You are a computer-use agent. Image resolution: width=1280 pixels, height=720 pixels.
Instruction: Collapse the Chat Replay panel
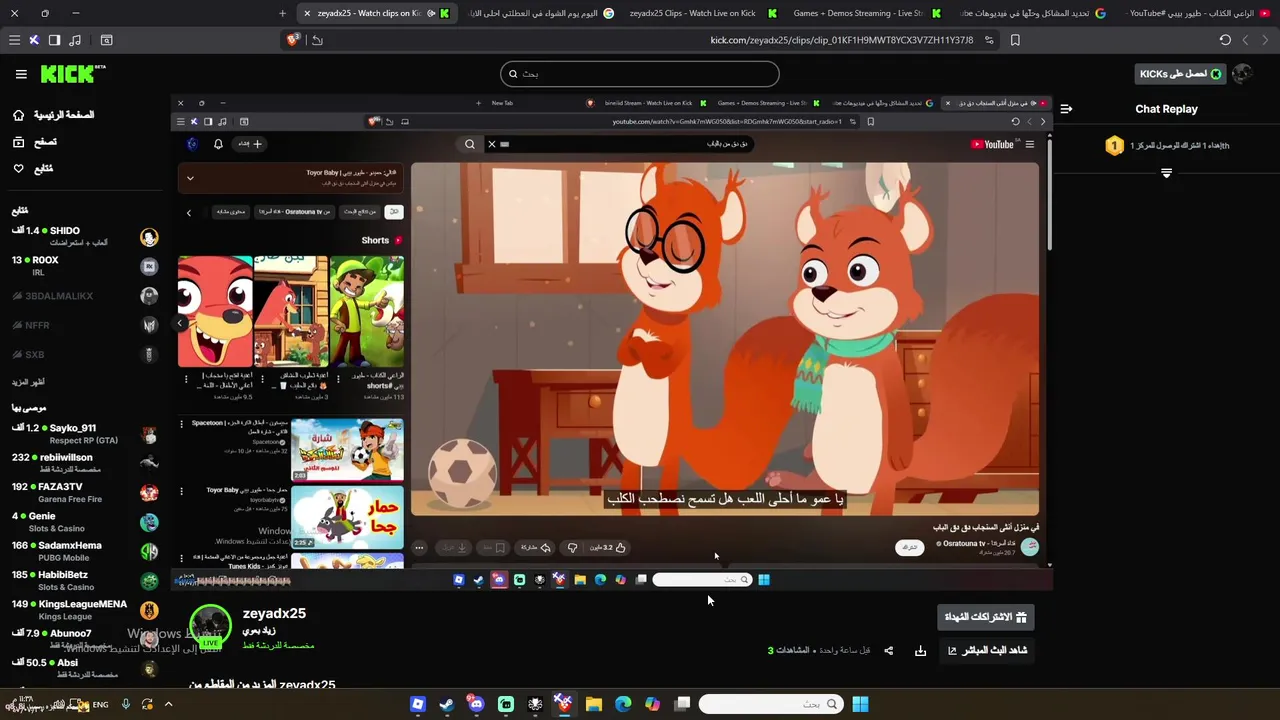tap(1066, 109)
